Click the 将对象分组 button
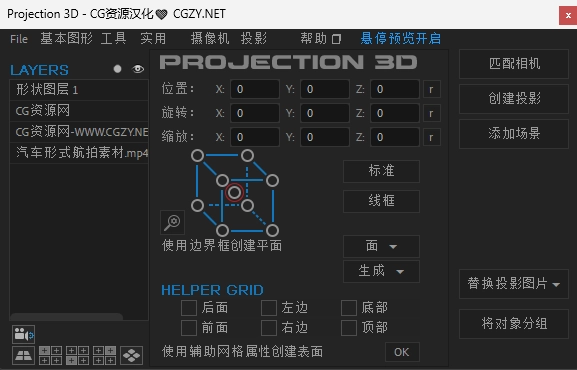The image size is (577, 370). pyautogui.click(x=514, y=324)
